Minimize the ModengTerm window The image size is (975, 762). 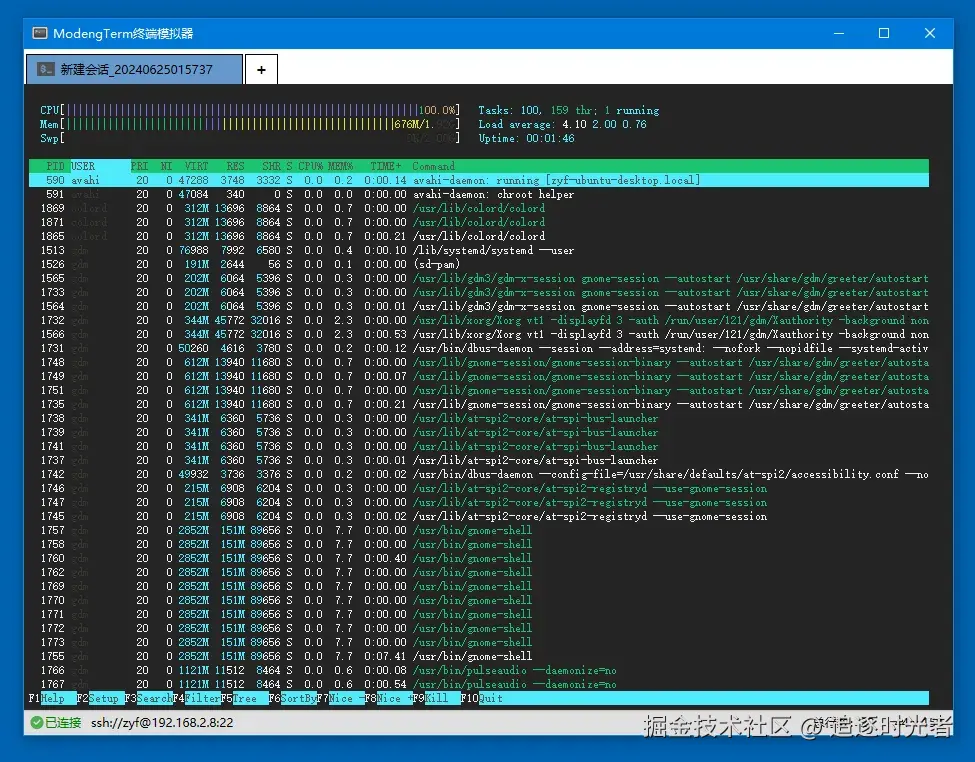pyautogui.click(x=839, y=33)
